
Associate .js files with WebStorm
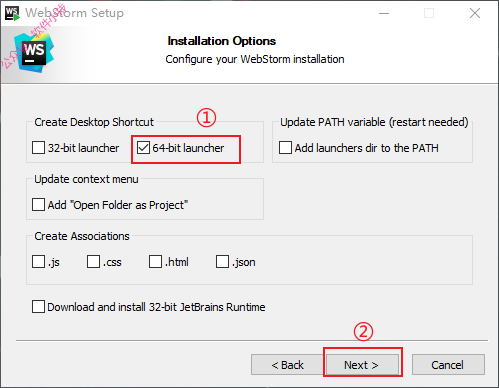pyautogui.click(x=38, y=262)
